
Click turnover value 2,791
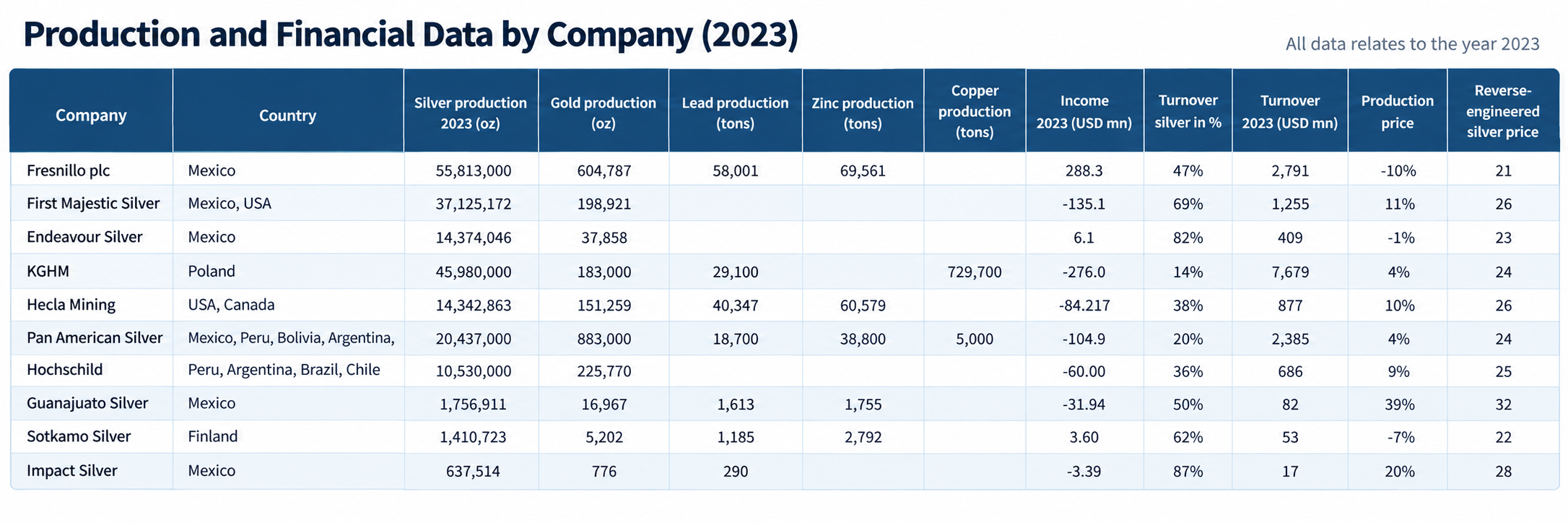(1291, 171)
